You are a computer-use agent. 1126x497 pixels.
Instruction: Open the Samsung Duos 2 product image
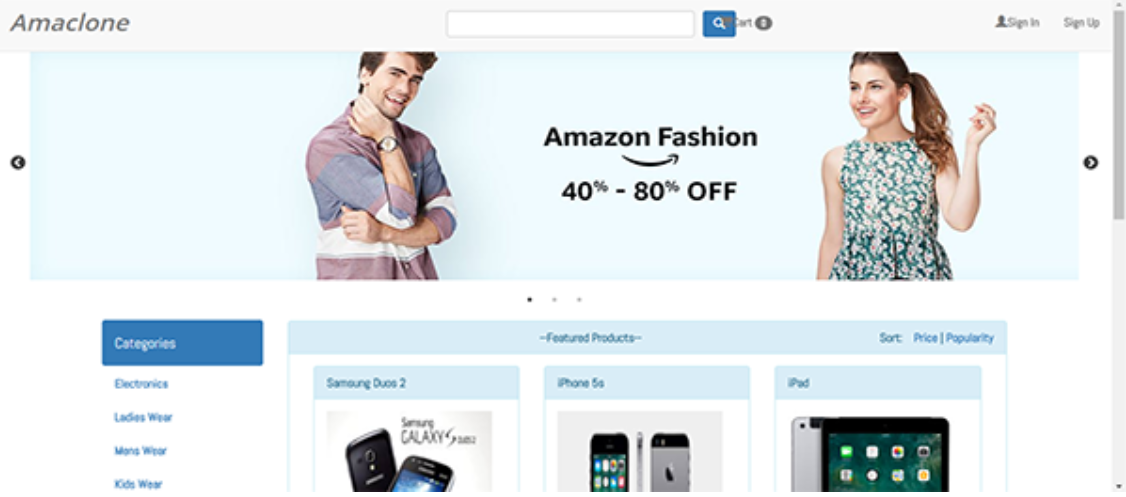tap(409, 452)
